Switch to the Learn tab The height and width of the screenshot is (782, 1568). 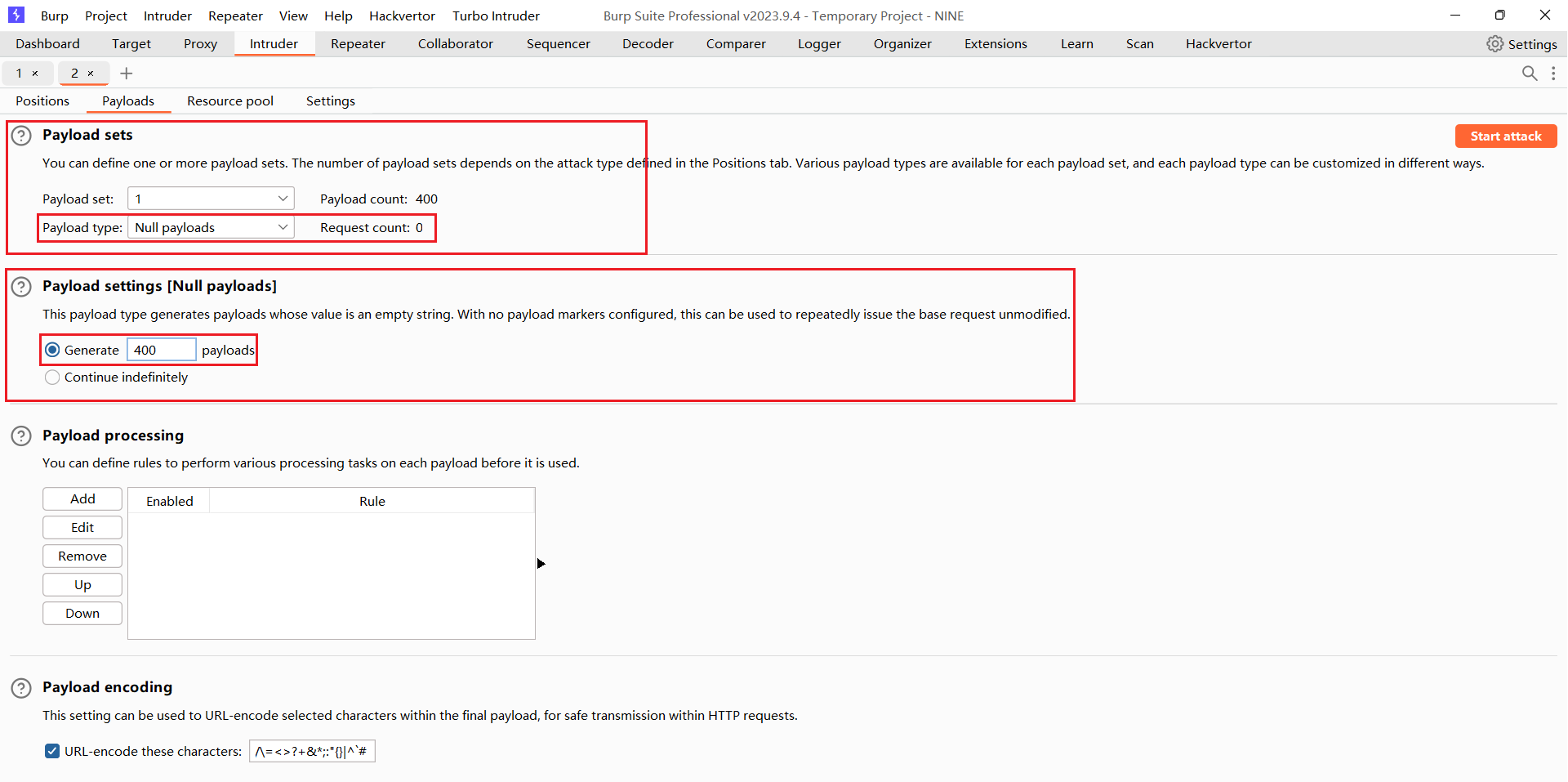coord(1076,44)
